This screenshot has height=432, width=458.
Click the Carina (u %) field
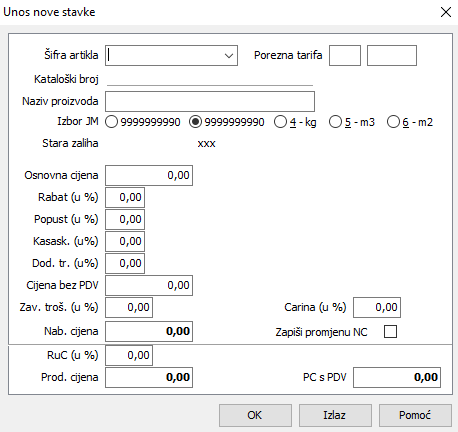[377, 307]
